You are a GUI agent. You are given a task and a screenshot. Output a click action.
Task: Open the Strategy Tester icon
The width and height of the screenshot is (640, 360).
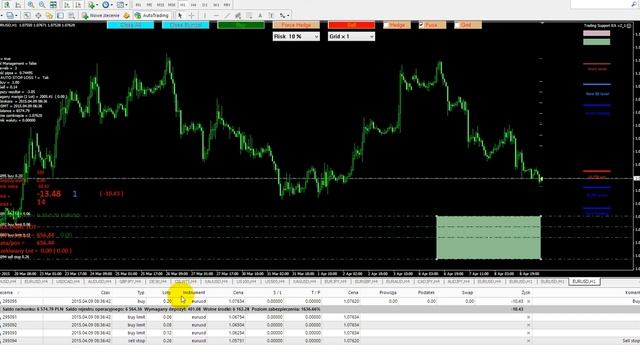(71, 16)
